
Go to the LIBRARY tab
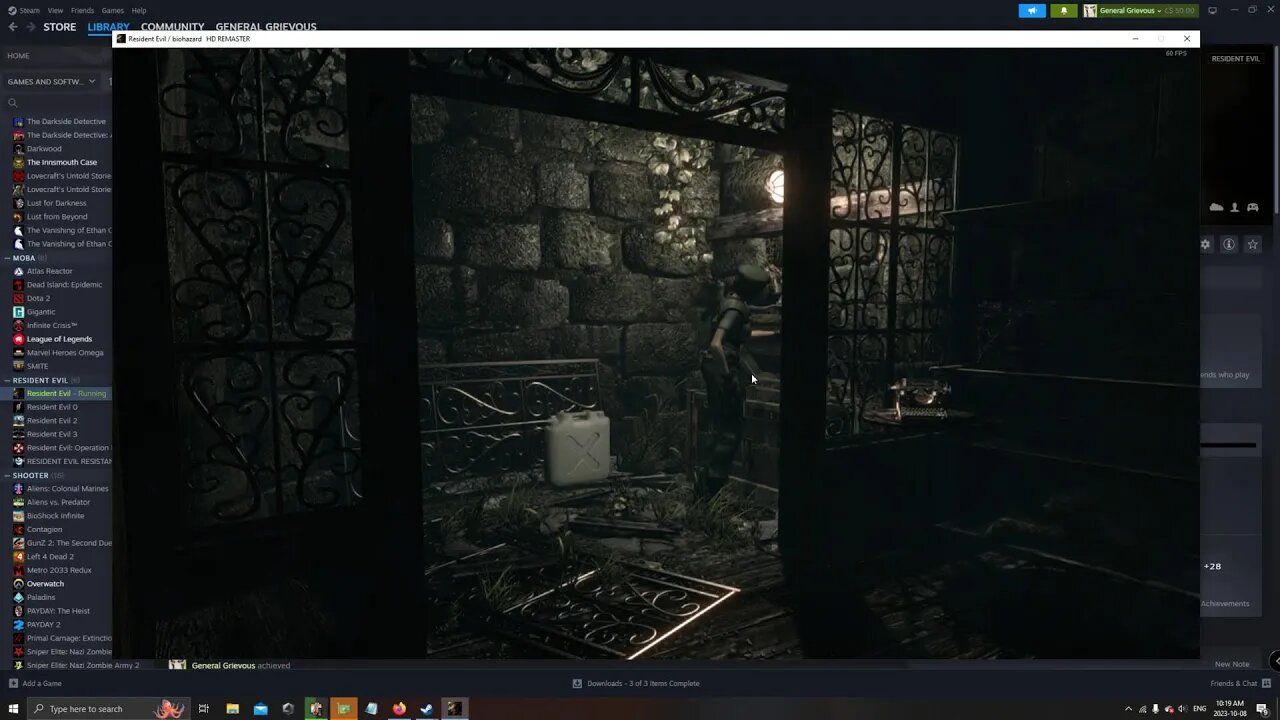pos(108,27)
